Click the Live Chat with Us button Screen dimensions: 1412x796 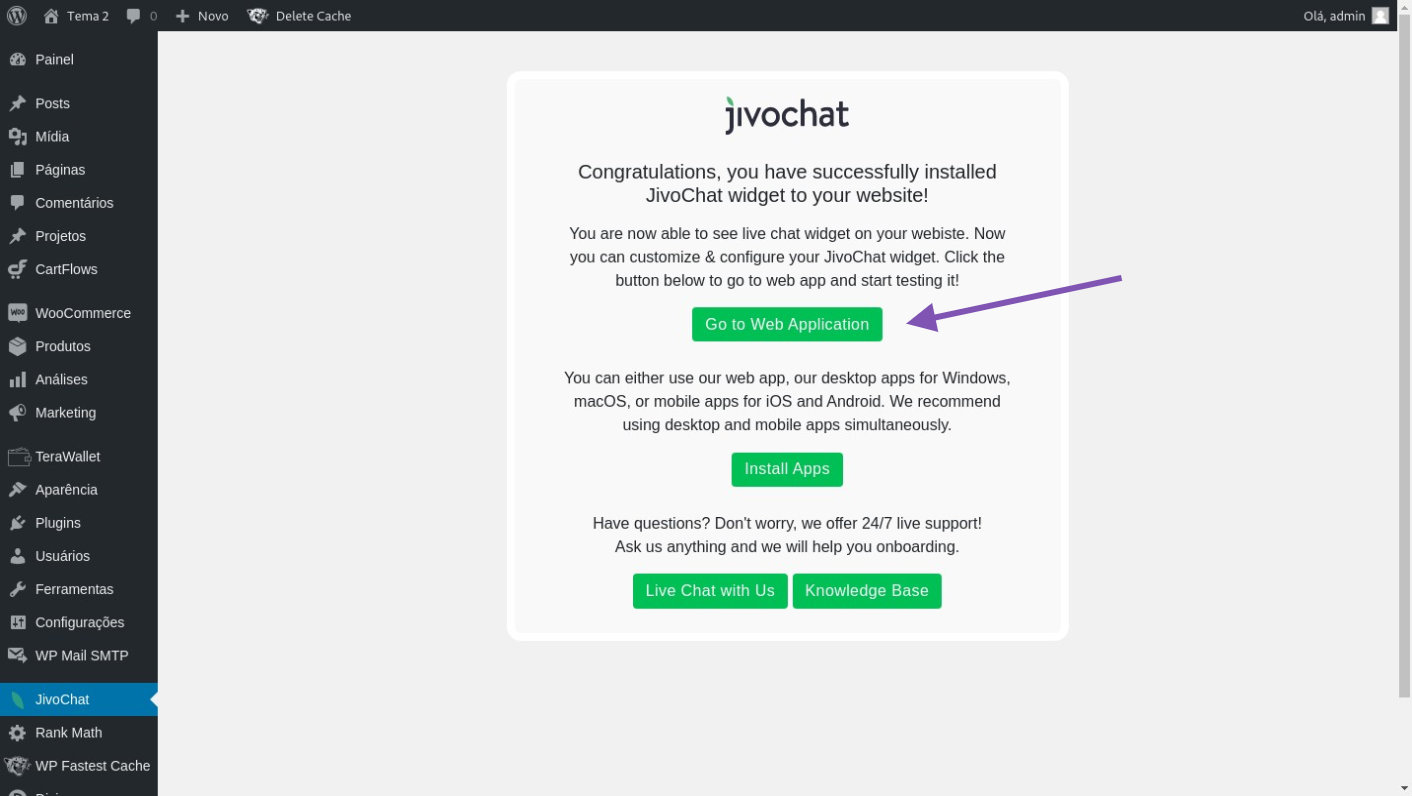tap(710, 591)
